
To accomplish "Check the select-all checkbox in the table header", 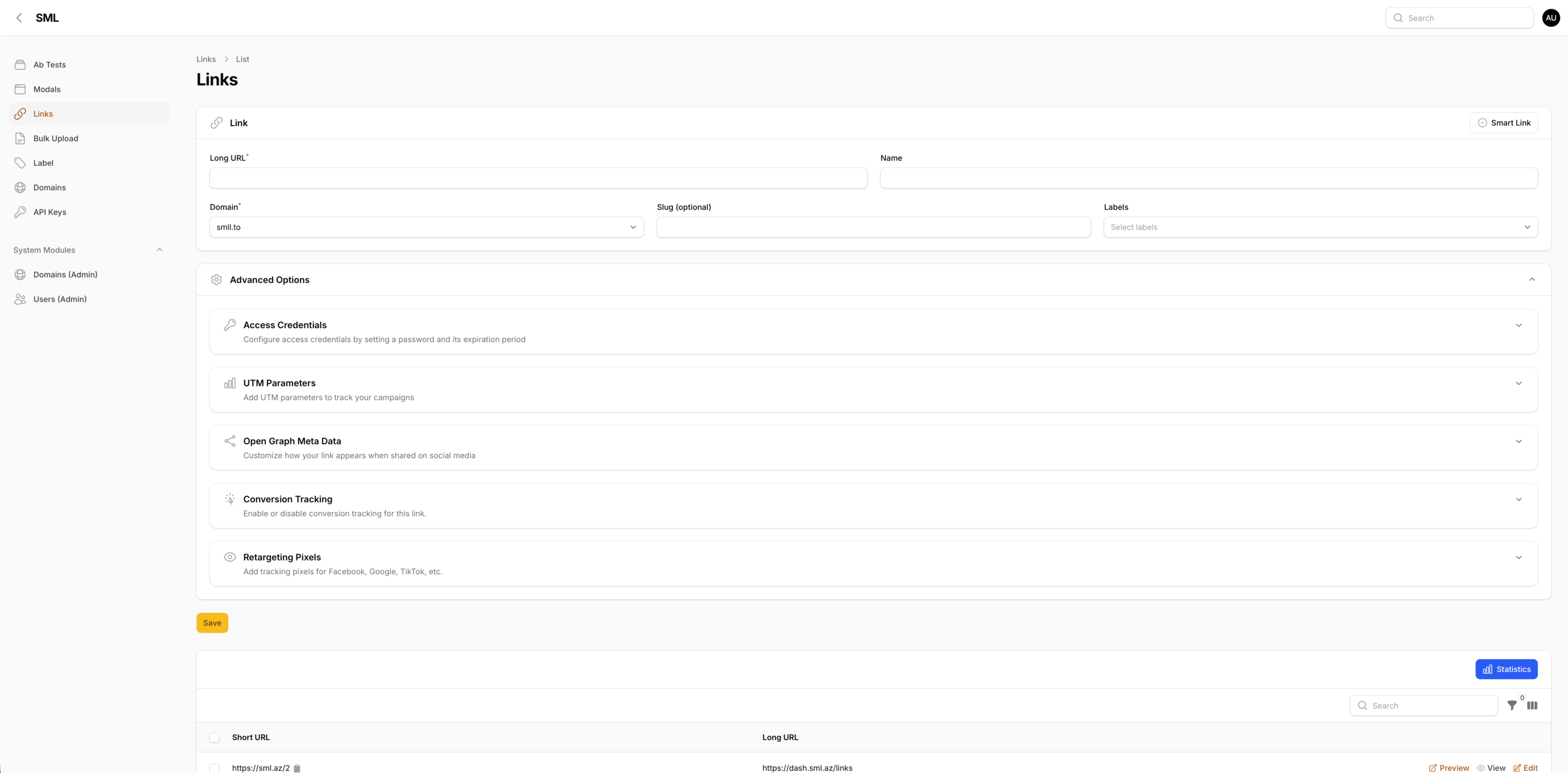I will (214, 737).
